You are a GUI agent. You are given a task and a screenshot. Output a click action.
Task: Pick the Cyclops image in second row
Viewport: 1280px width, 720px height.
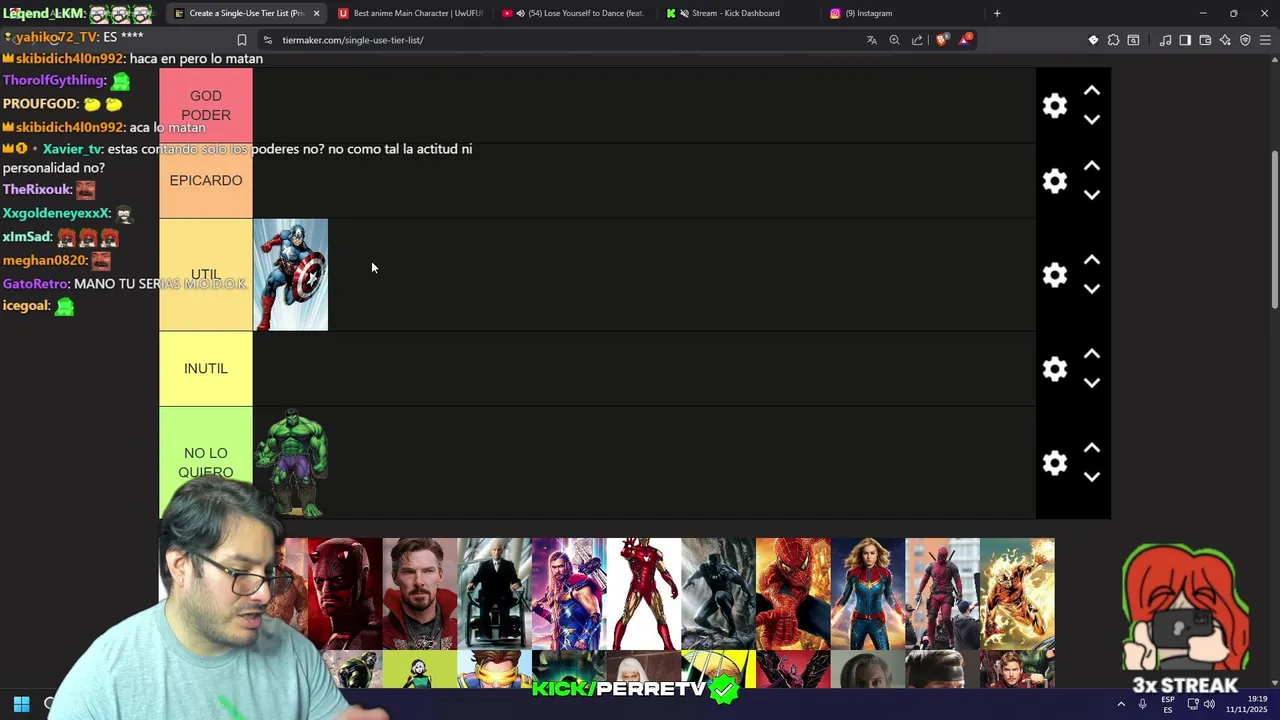(x=494, y=669)
